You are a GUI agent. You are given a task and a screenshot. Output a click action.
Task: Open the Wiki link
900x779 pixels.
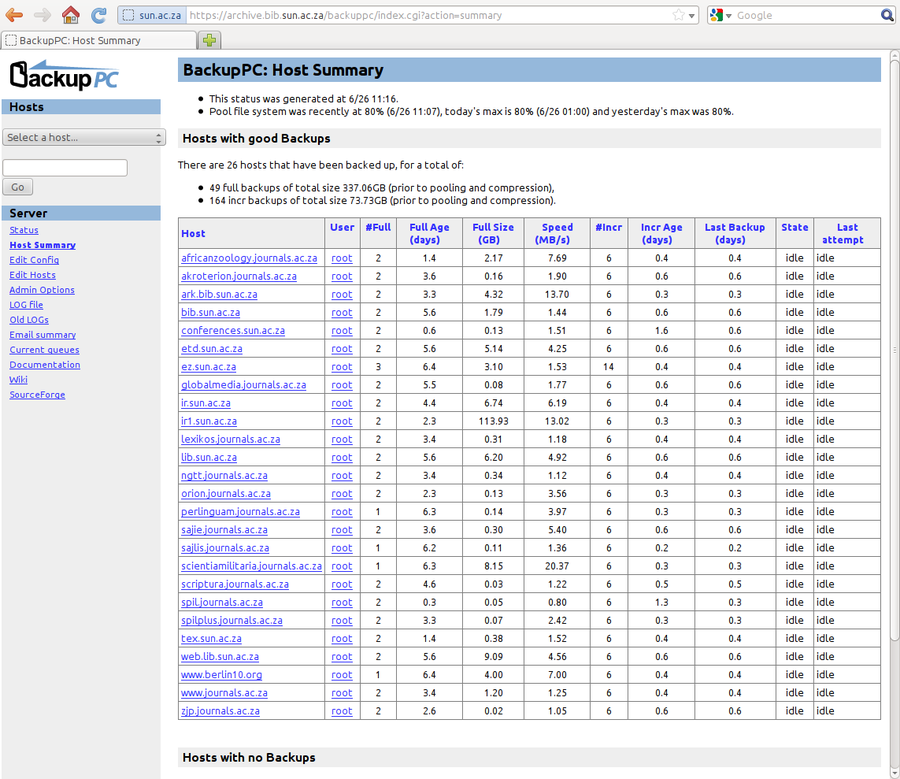click(18, 379)
